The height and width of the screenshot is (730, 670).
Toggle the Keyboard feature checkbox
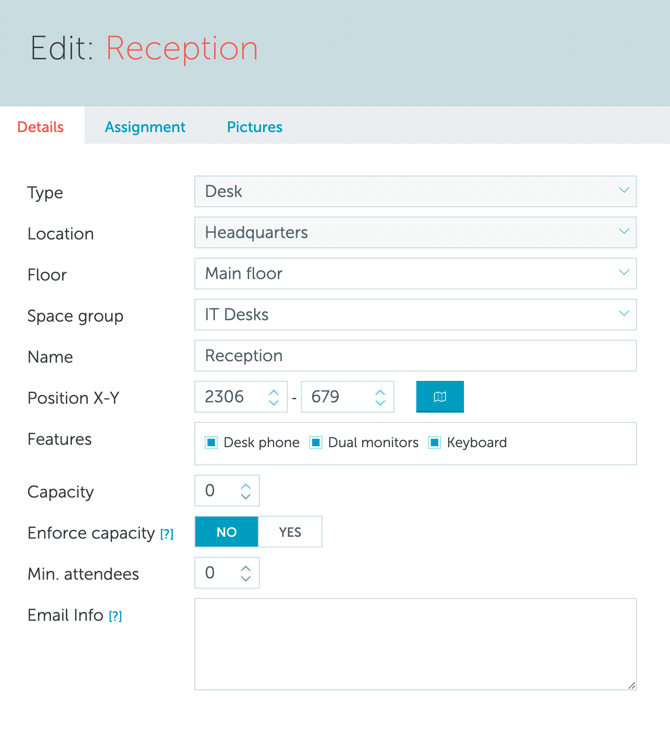pos(435,442)
